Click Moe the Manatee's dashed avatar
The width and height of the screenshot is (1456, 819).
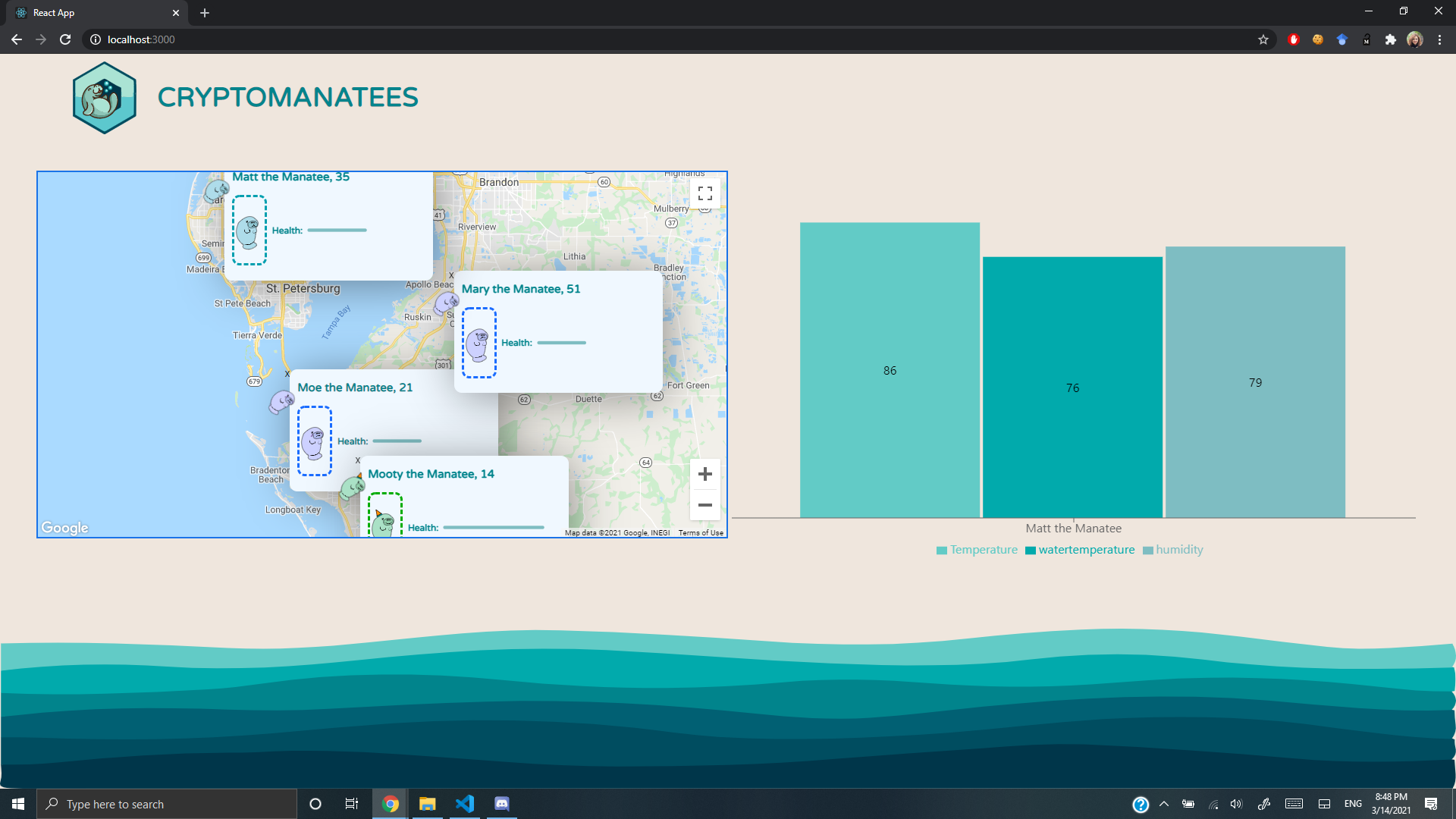tap(314, 441)
